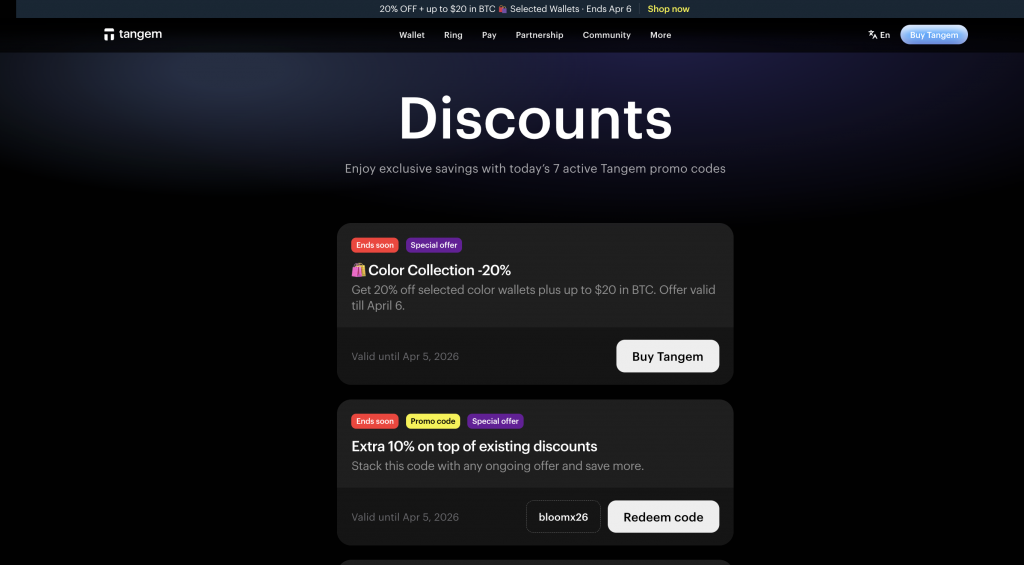The image size is (1024, 565).
Task: Open the Wallet menu
Action: (x=411, y=35)
